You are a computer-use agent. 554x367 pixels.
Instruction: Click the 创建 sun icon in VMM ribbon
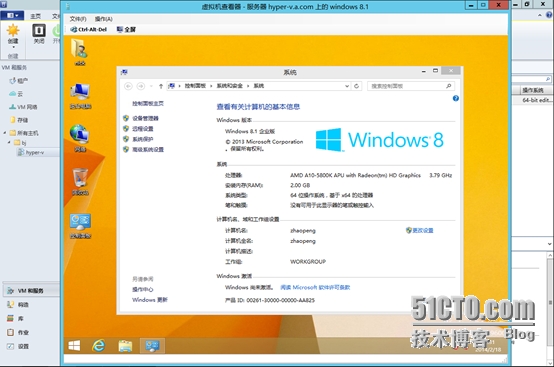click(13, 30)
